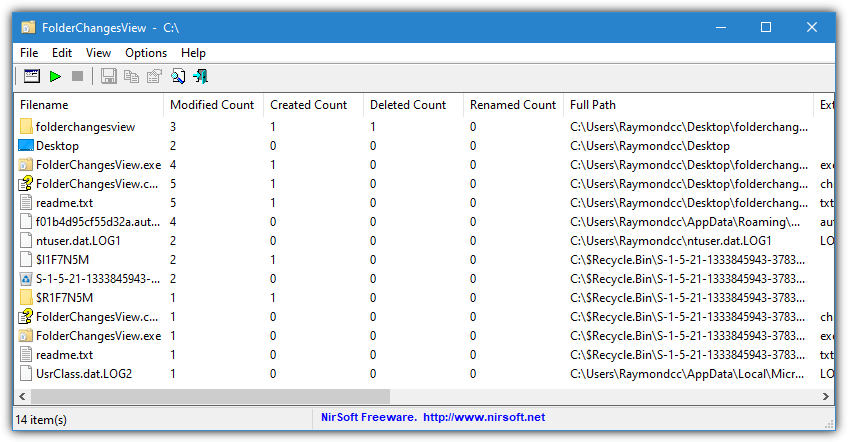
Task: Select the Desktop filename text
Action: [57, 146]
